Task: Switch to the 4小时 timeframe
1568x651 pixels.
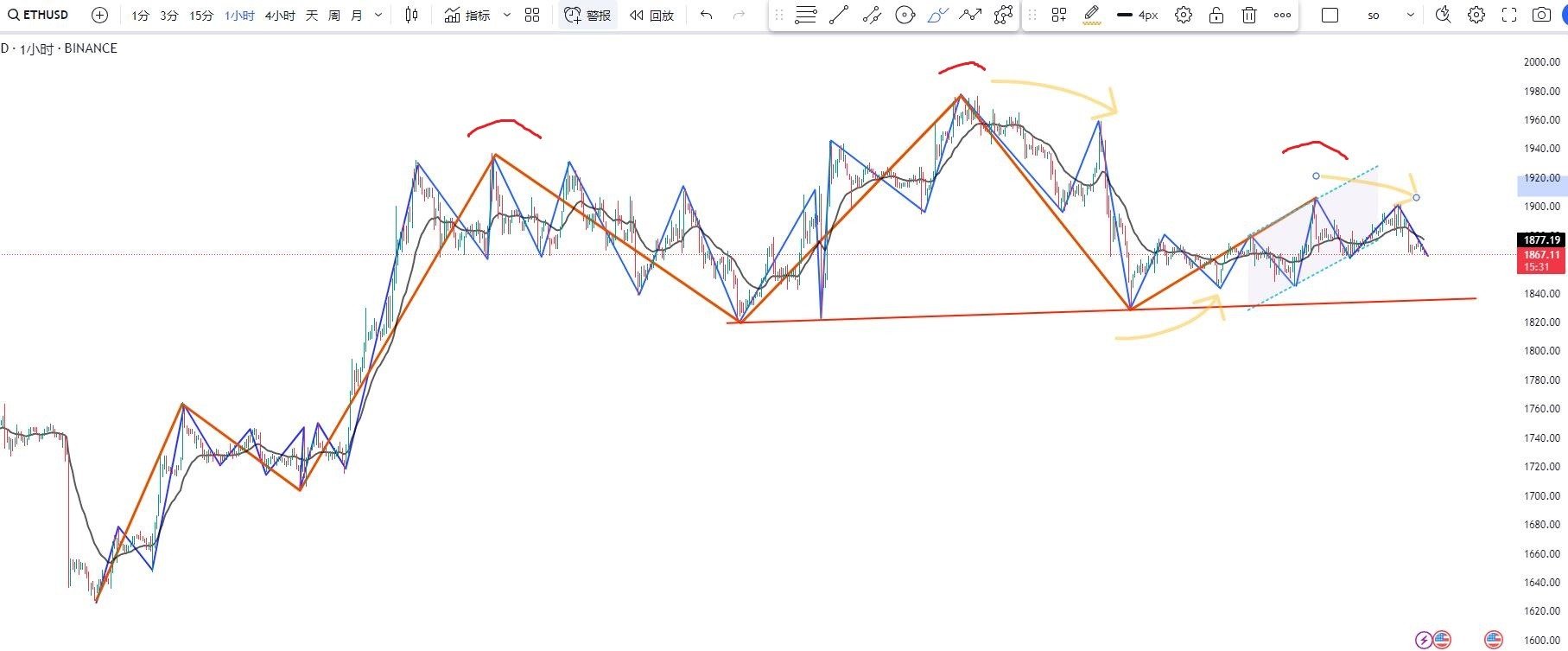Action: pos(279,15)
